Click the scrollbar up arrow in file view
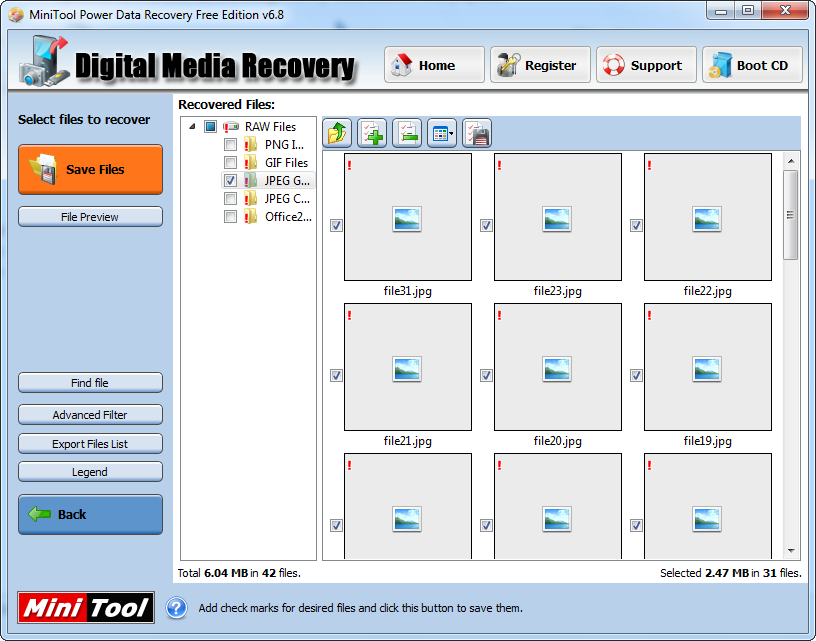 (x=791, y=161)
